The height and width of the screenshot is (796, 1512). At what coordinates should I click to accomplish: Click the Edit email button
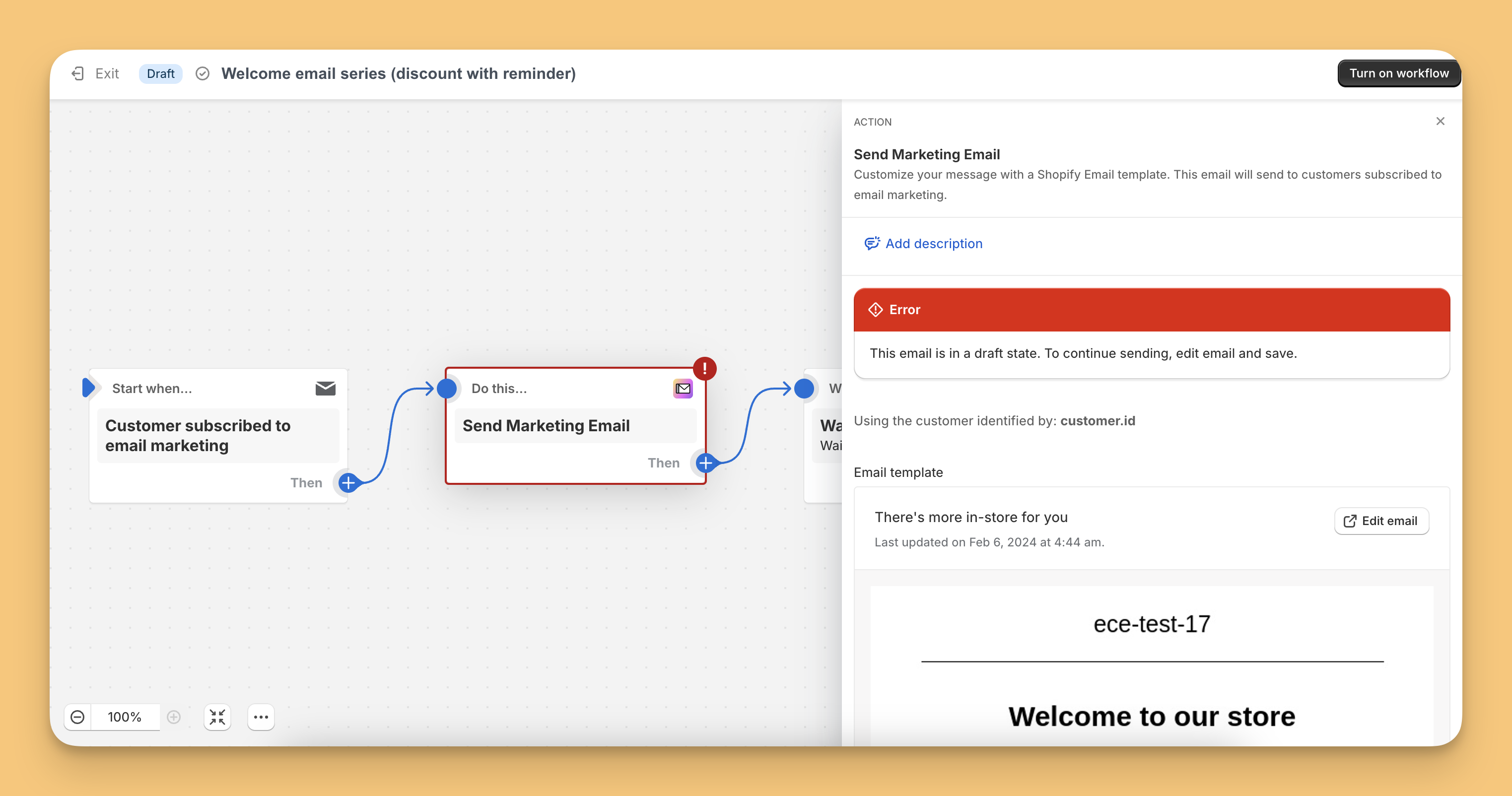(1382, 520)
